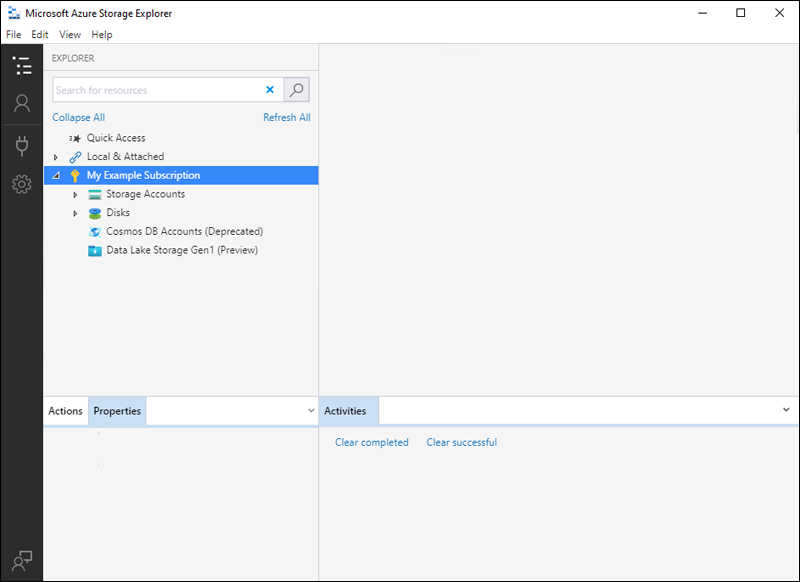Open the Explorer view sidebar icon
This screenshot has height=582, width=800.
tap(22, 66)
